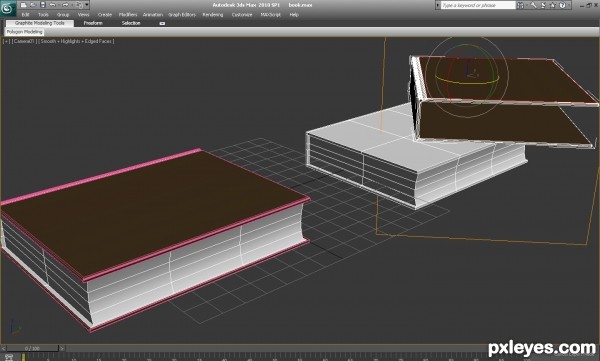Click the time slider 0 / 100 handle

[x=32, y=348]
